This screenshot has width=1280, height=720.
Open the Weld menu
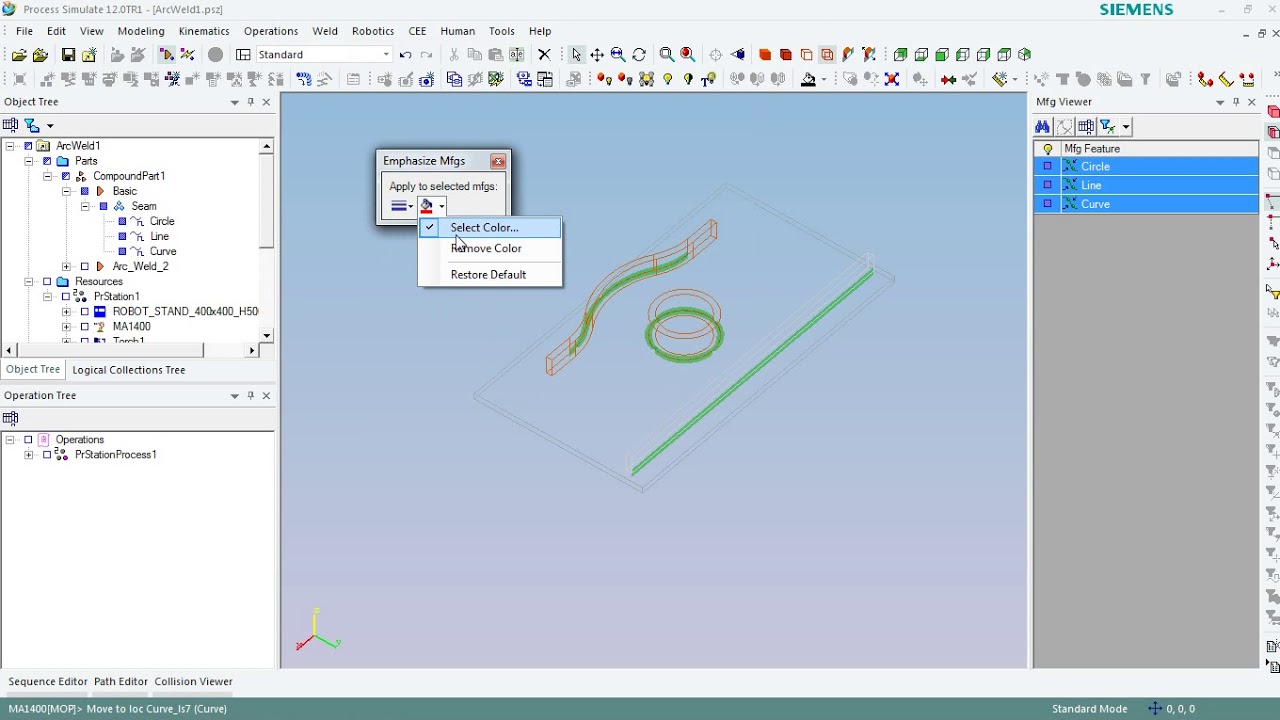[325, 31]
